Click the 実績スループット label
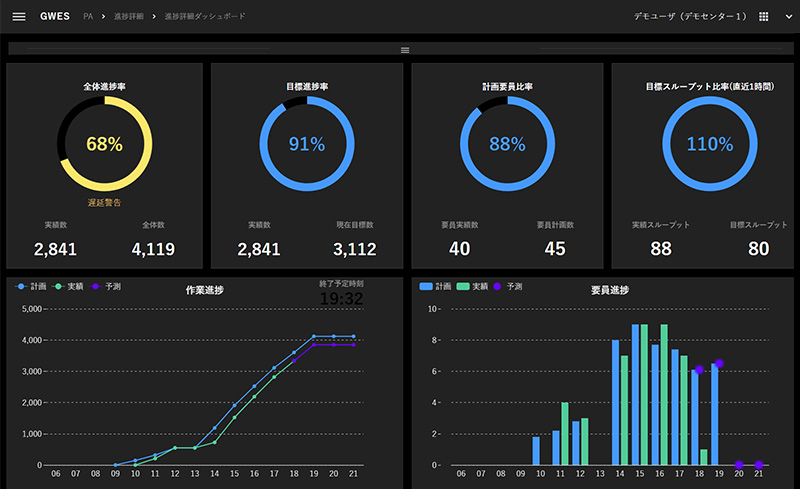 [x=661, y=225]
